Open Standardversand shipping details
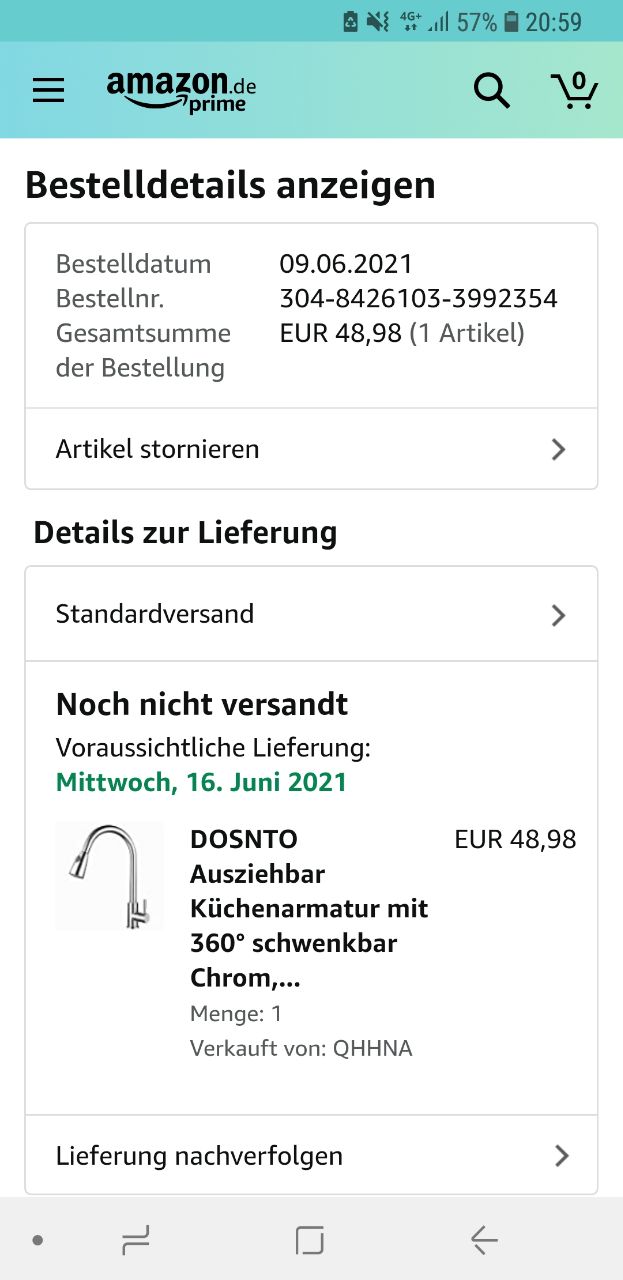 300,614
